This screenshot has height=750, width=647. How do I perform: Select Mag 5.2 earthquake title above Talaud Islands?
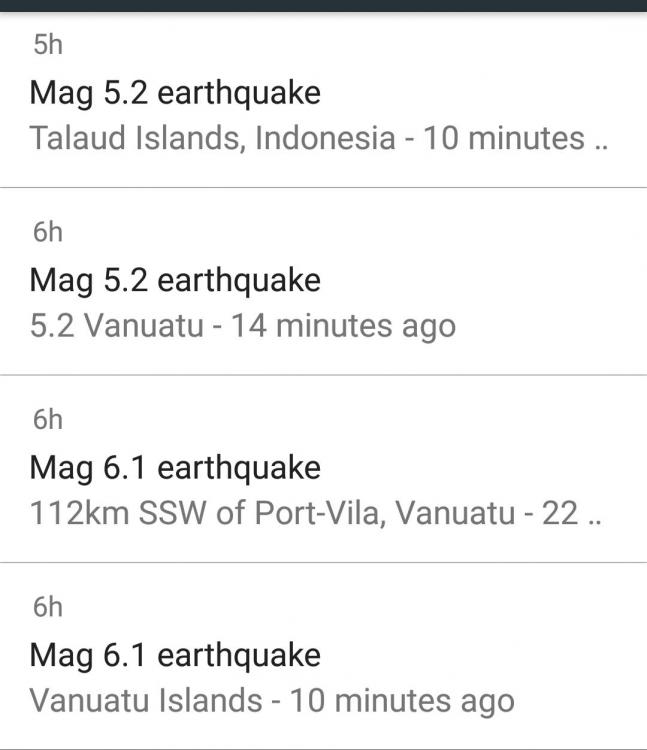coord(175,93)
